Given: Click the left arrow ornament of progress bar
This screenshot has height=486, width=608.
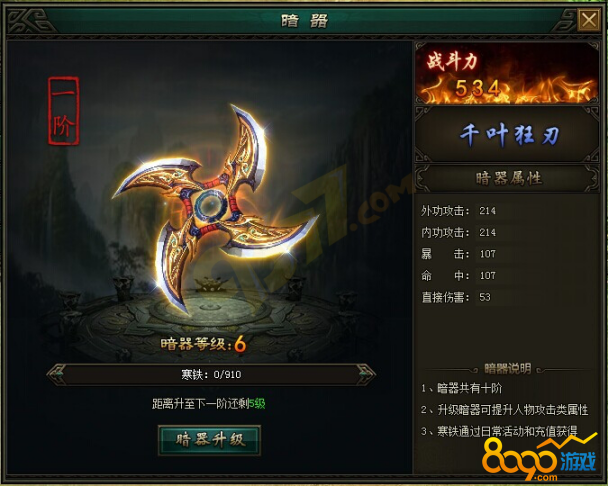Looking at the screenshot, I should point(57,374).
